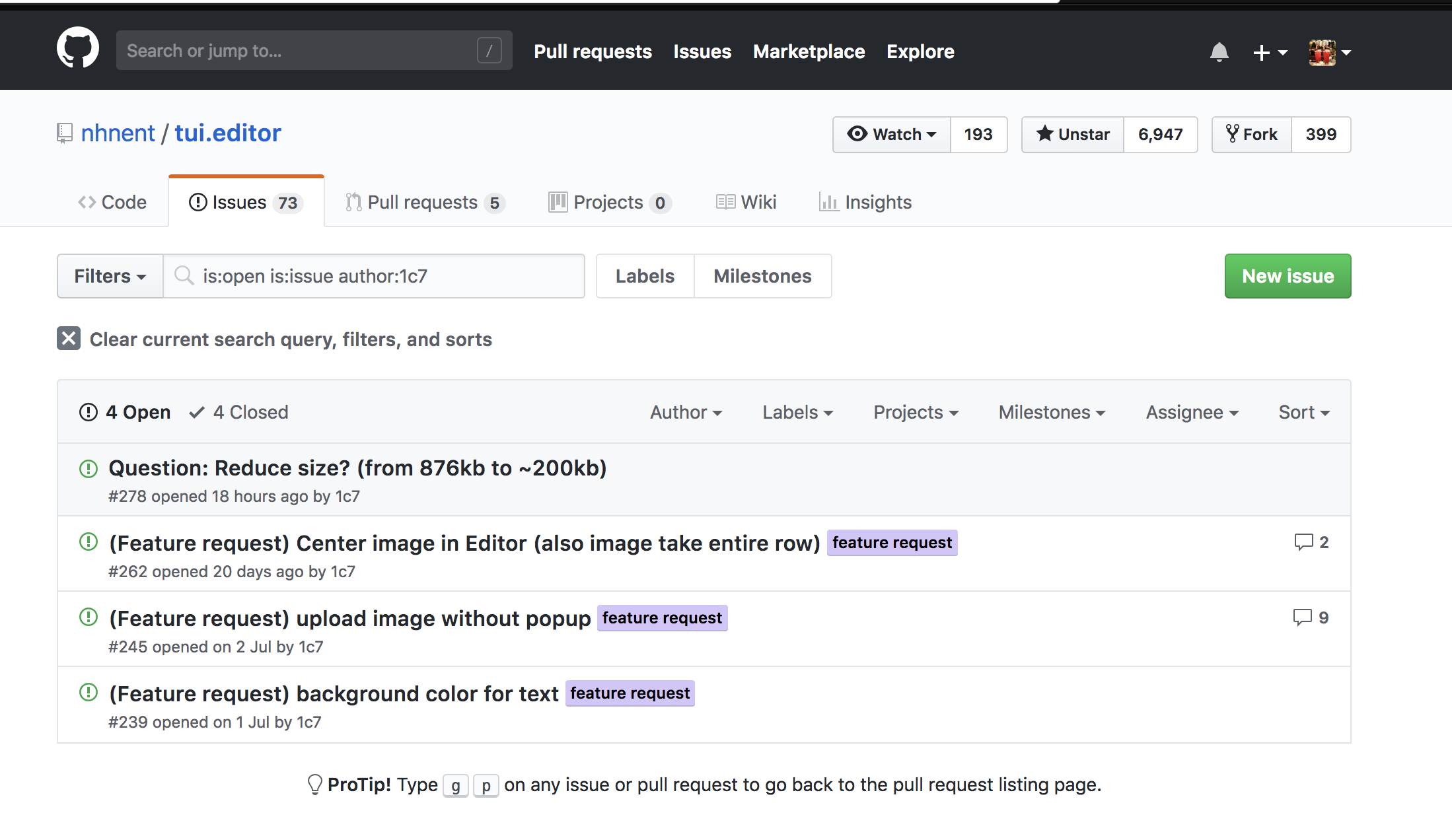
Task: Unstar the tui.editor repository
Action: pyautogui.click(x=1073, y=135)
